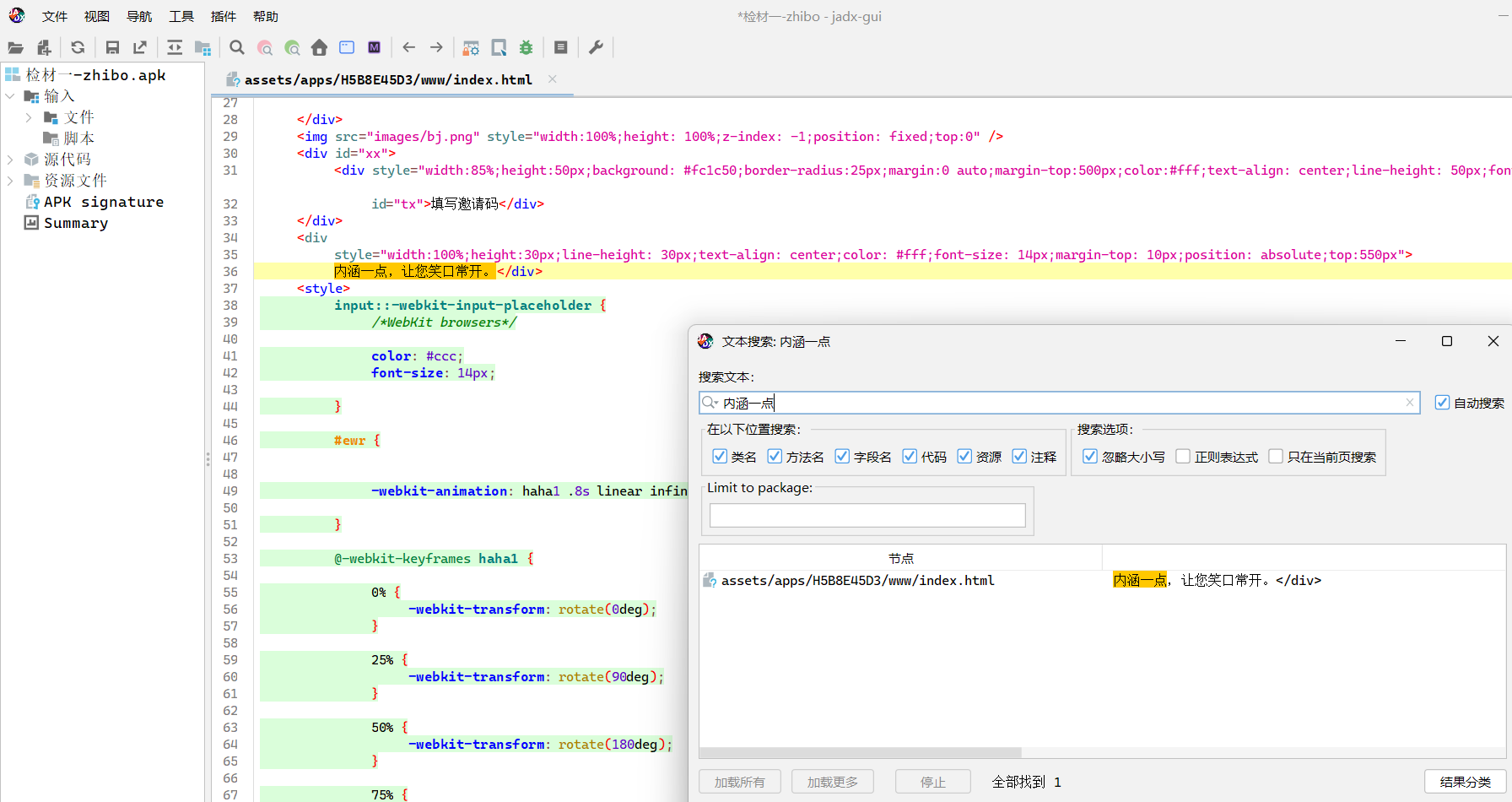This screenshot has height=802, width=1512.
Task: Go to main activity via home icon
Action: click(x=319, y=47)
